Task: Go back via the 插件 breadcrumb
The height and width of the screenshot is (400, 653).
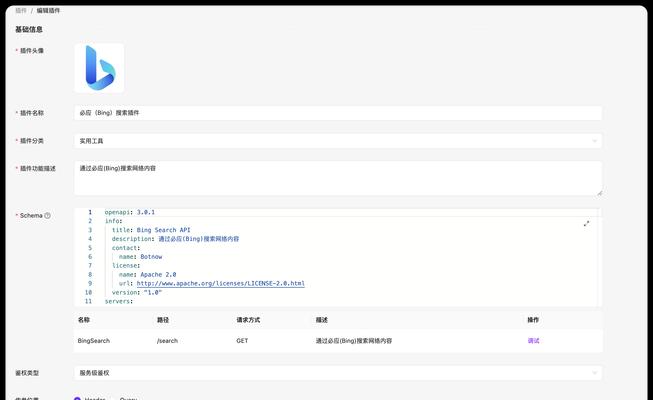Action: pos(21,10)
